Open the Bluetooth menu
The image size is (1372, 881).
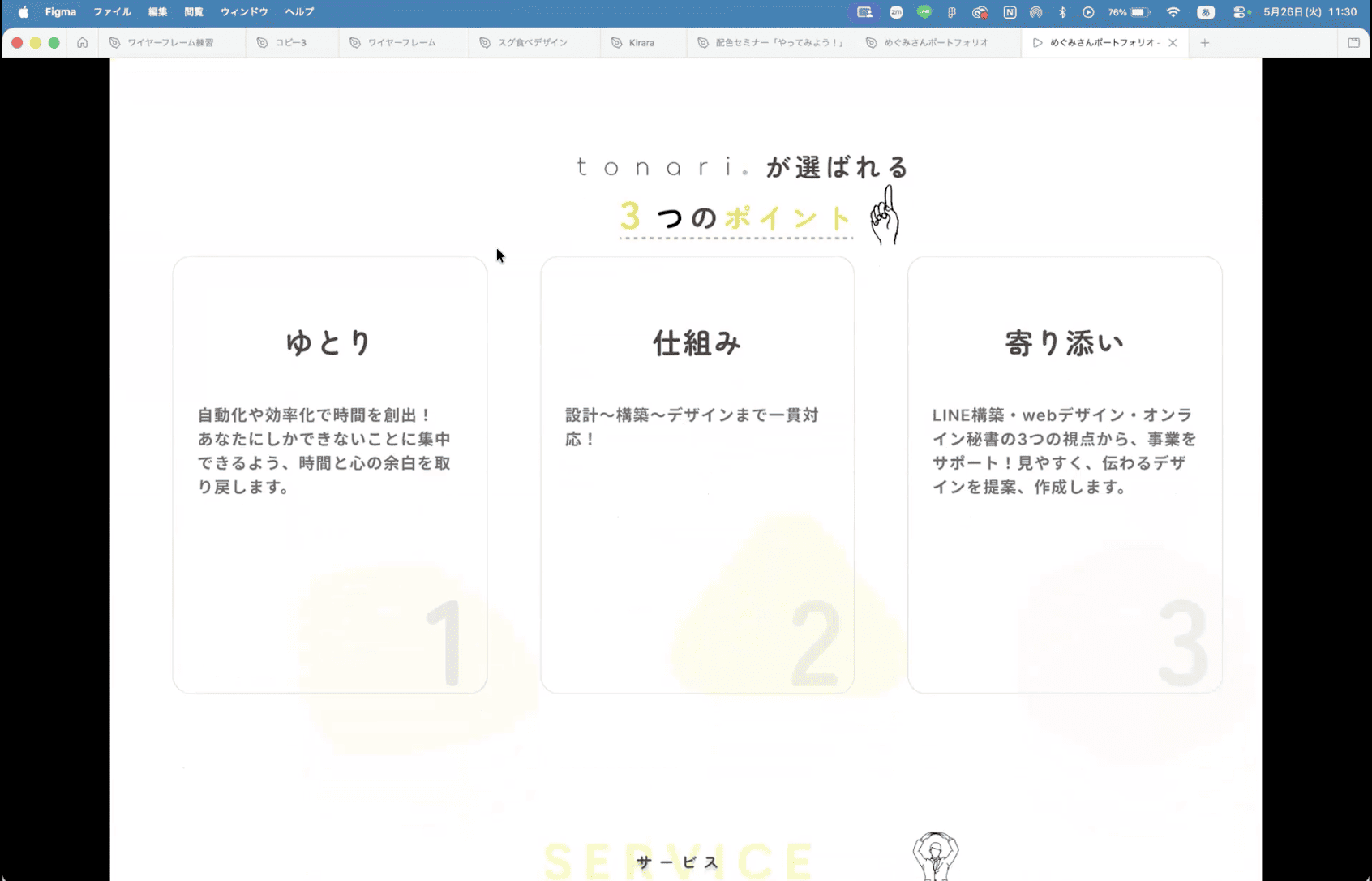pos(1062,12)
